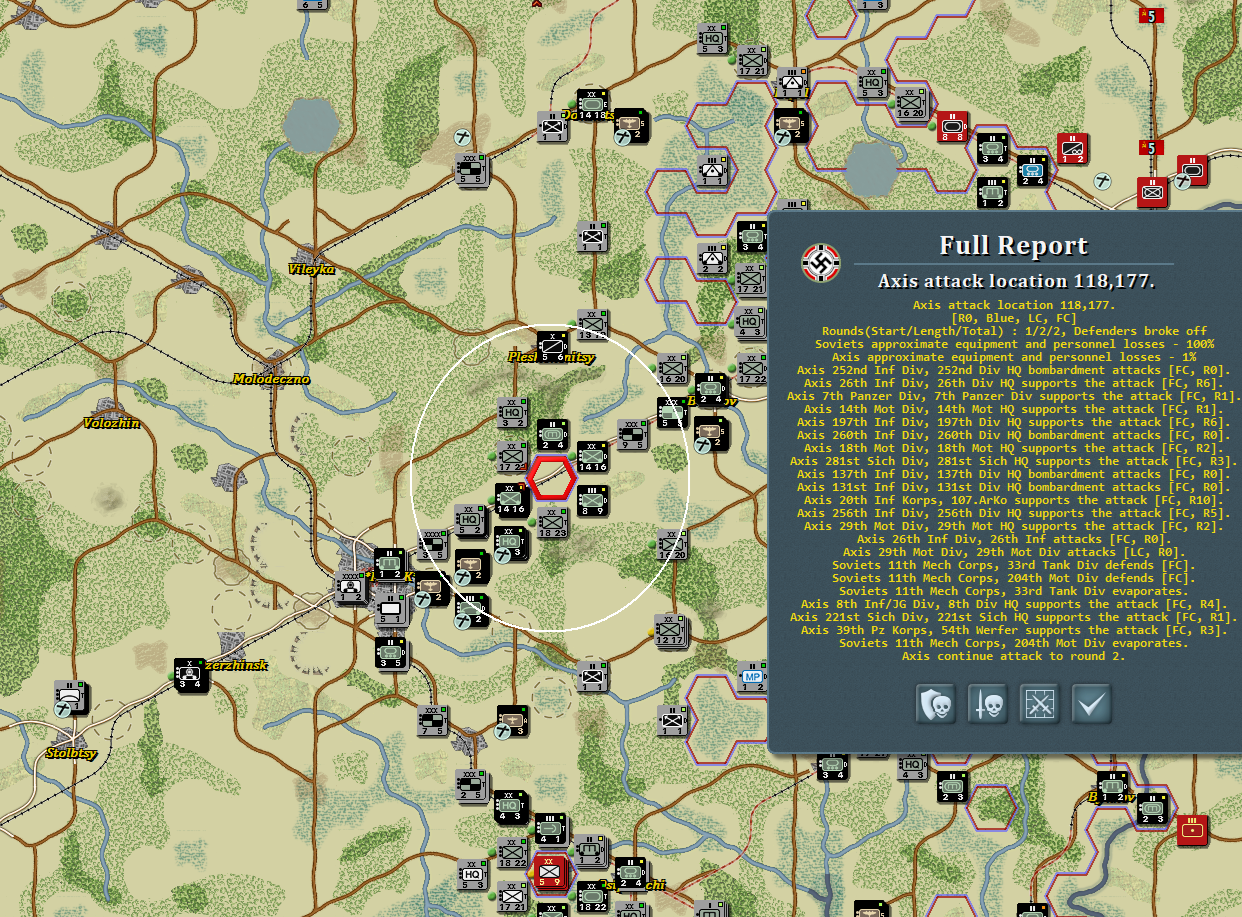Click the Stolbtsy town label

pyautogui.click(x=72, y=753)
